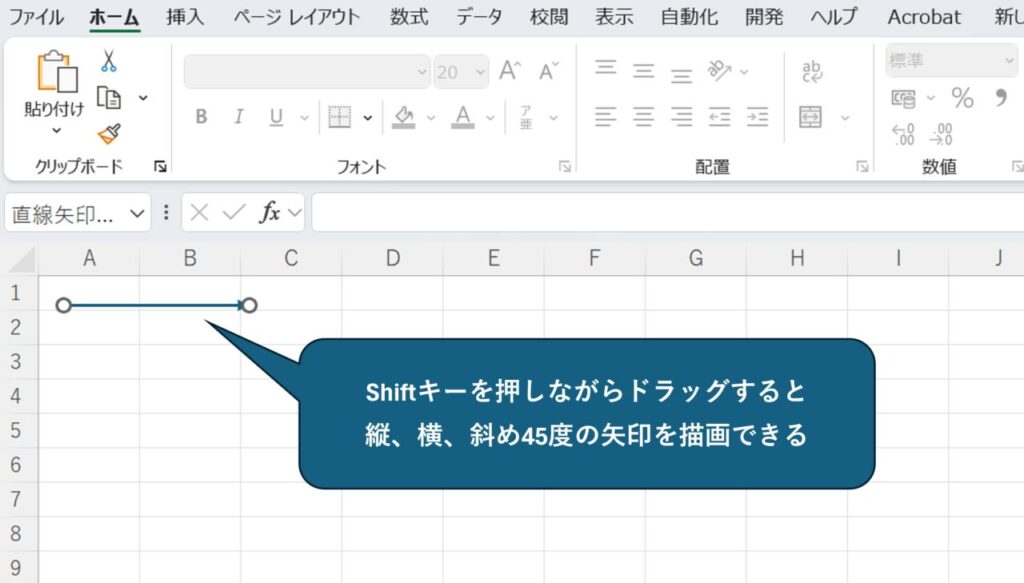Viewport: 1024px width, 583px height.
Task: Cancel formula entry with X icon
Action: (199, 212)
